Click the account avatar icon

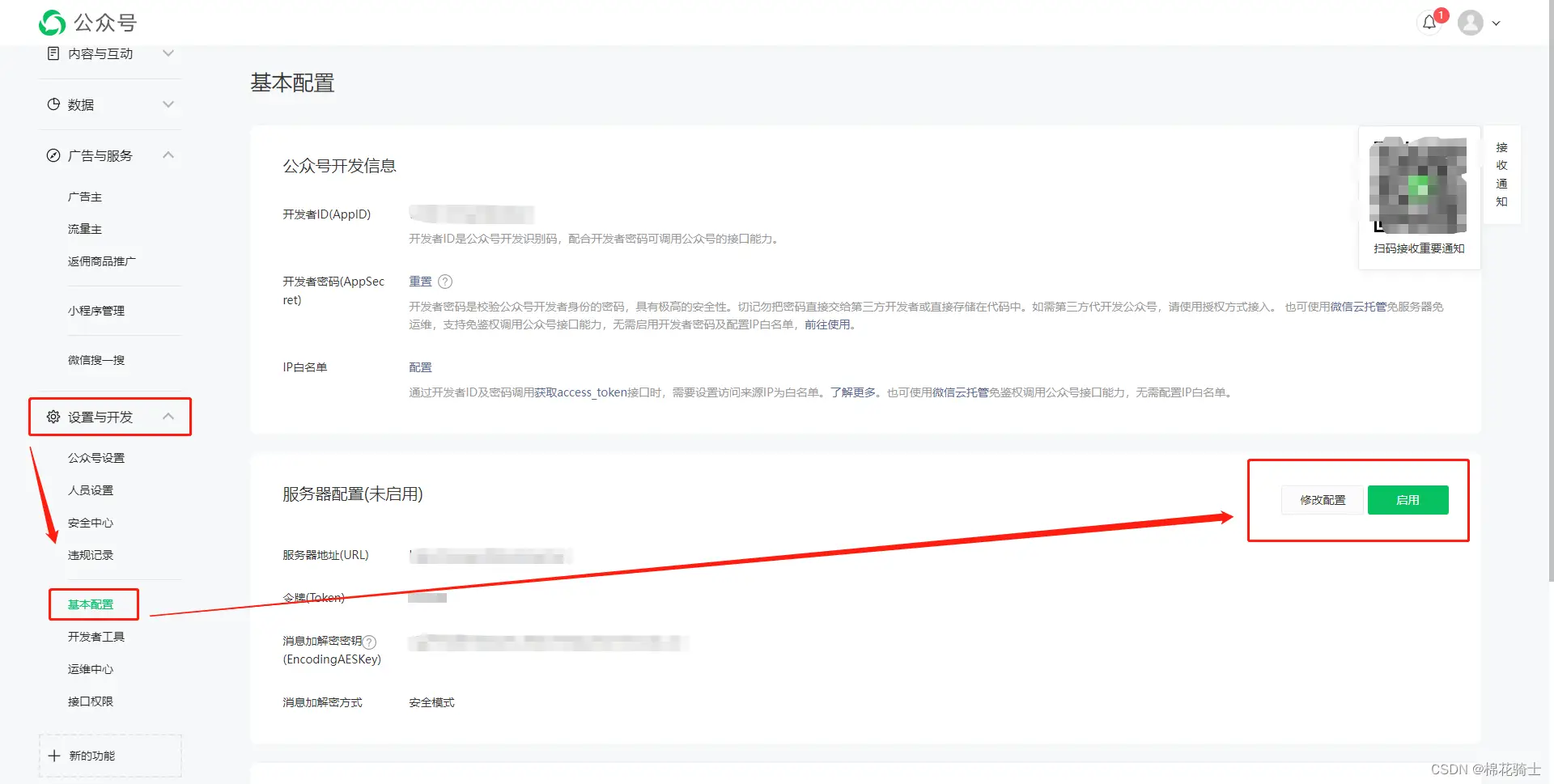coord(1471,23)
